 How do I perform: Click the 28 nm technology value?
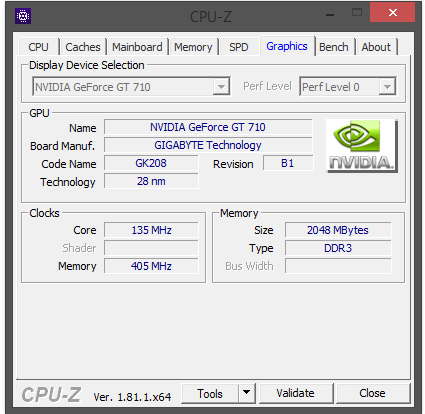(151, 181)
